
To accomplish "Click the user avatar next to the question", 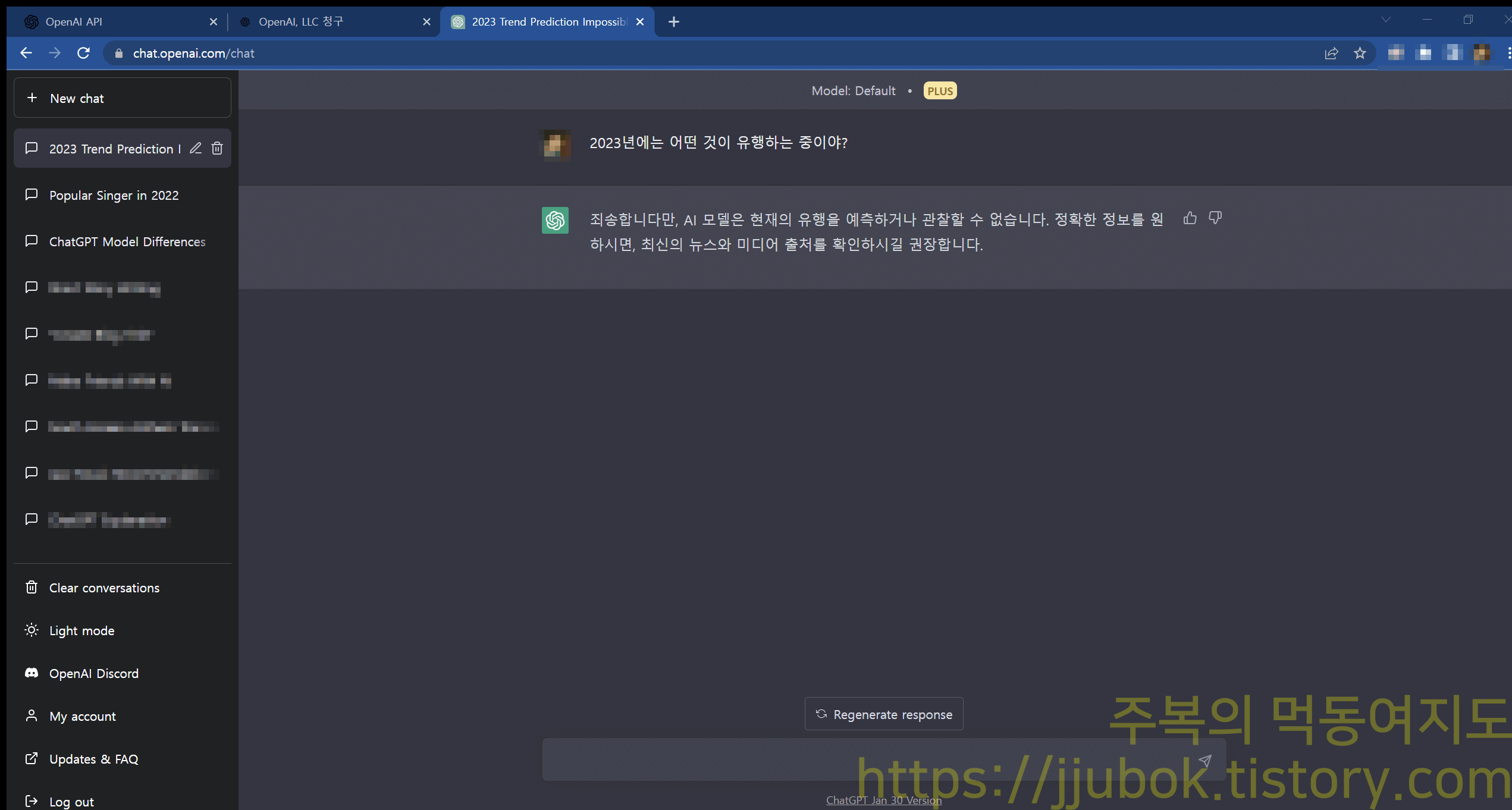I will click(555, 145).
